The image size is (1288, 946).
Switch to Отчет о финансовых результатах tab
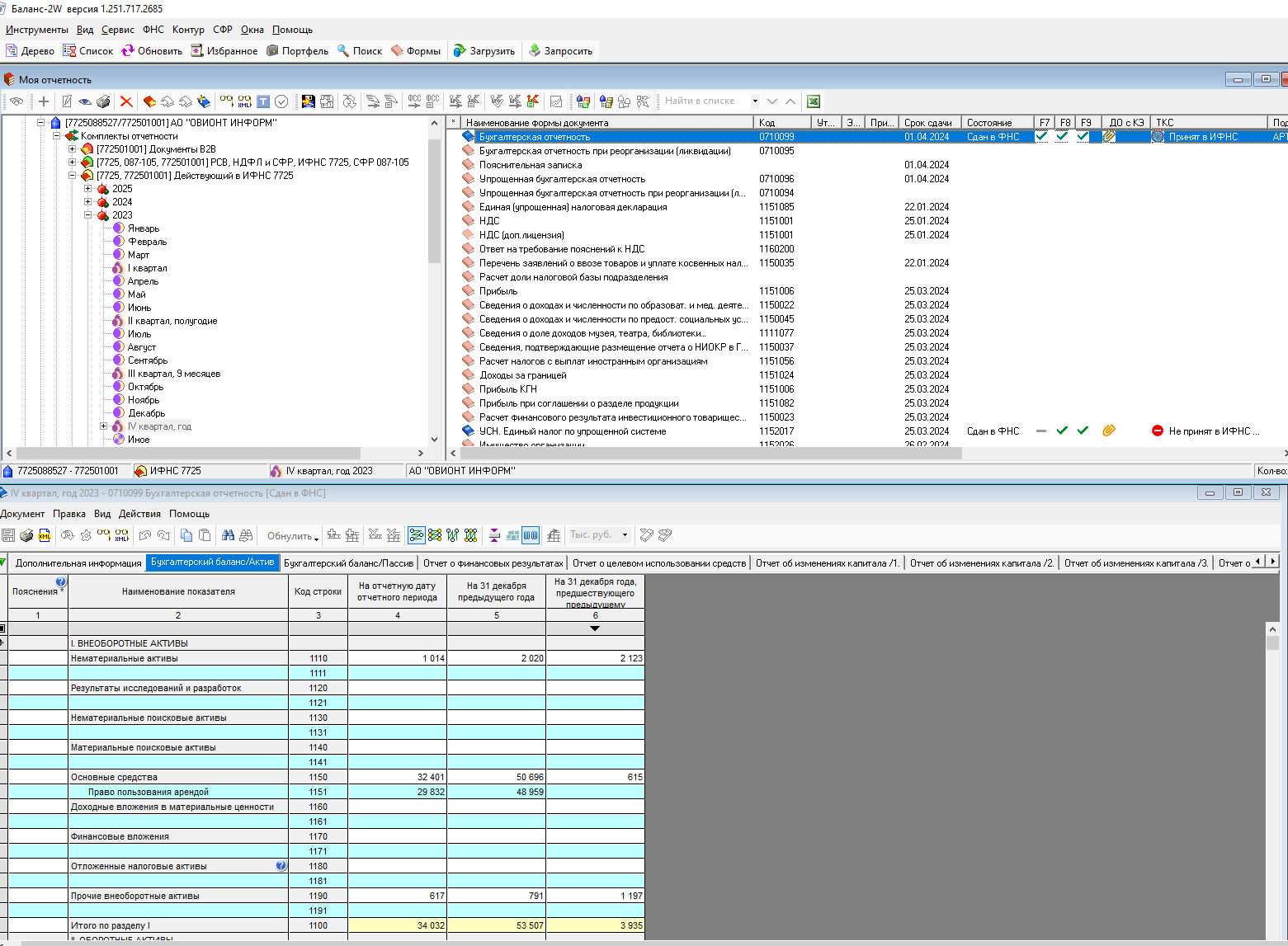point(493,563)
